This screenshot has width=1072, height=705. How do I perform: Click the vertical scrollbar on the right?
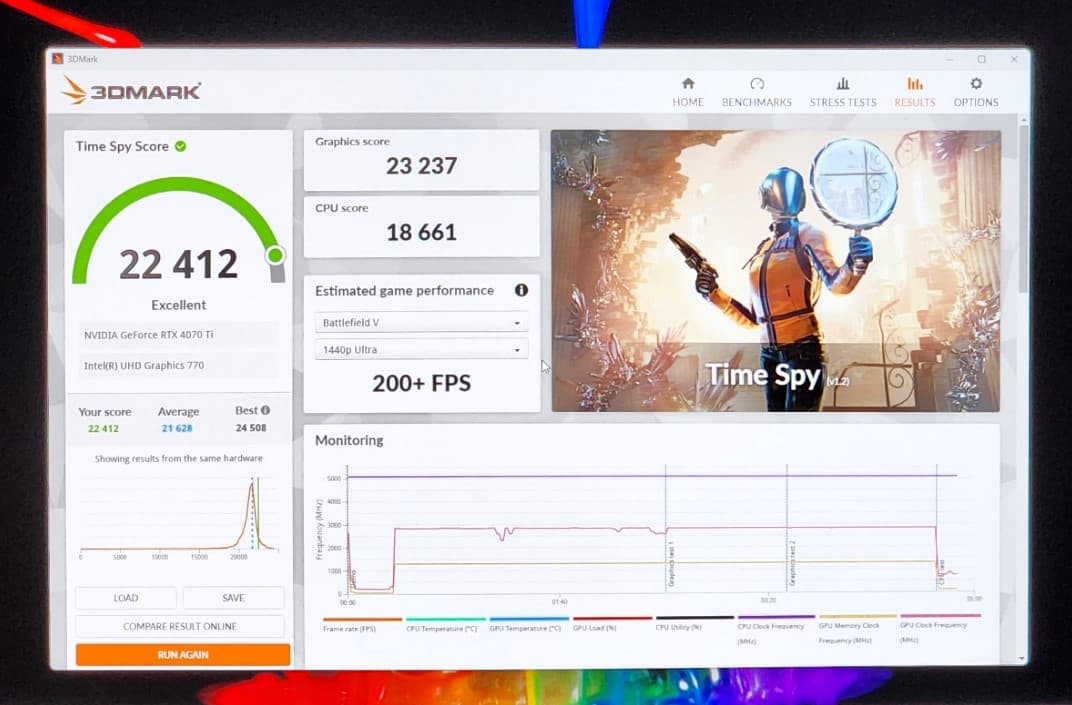1022,207
